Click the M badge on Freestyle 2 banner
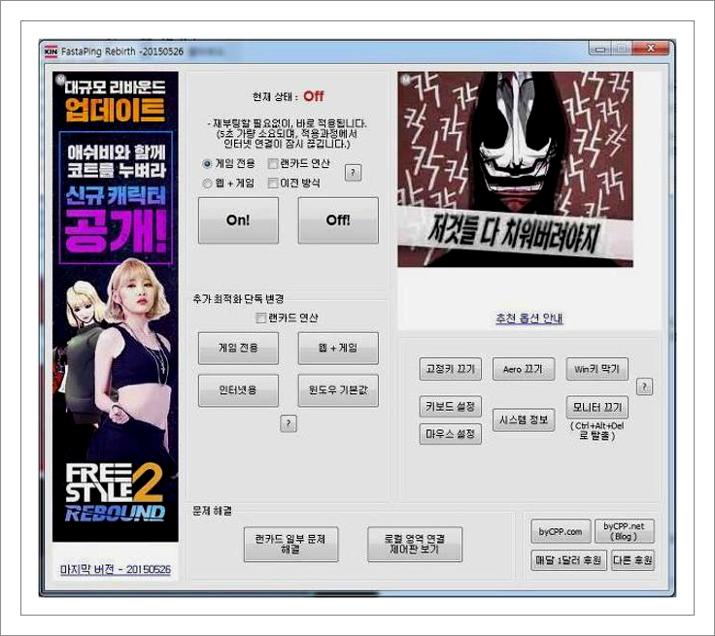This screenshot has width=715, height=636. pyautogui.click(x=59, y=79)
